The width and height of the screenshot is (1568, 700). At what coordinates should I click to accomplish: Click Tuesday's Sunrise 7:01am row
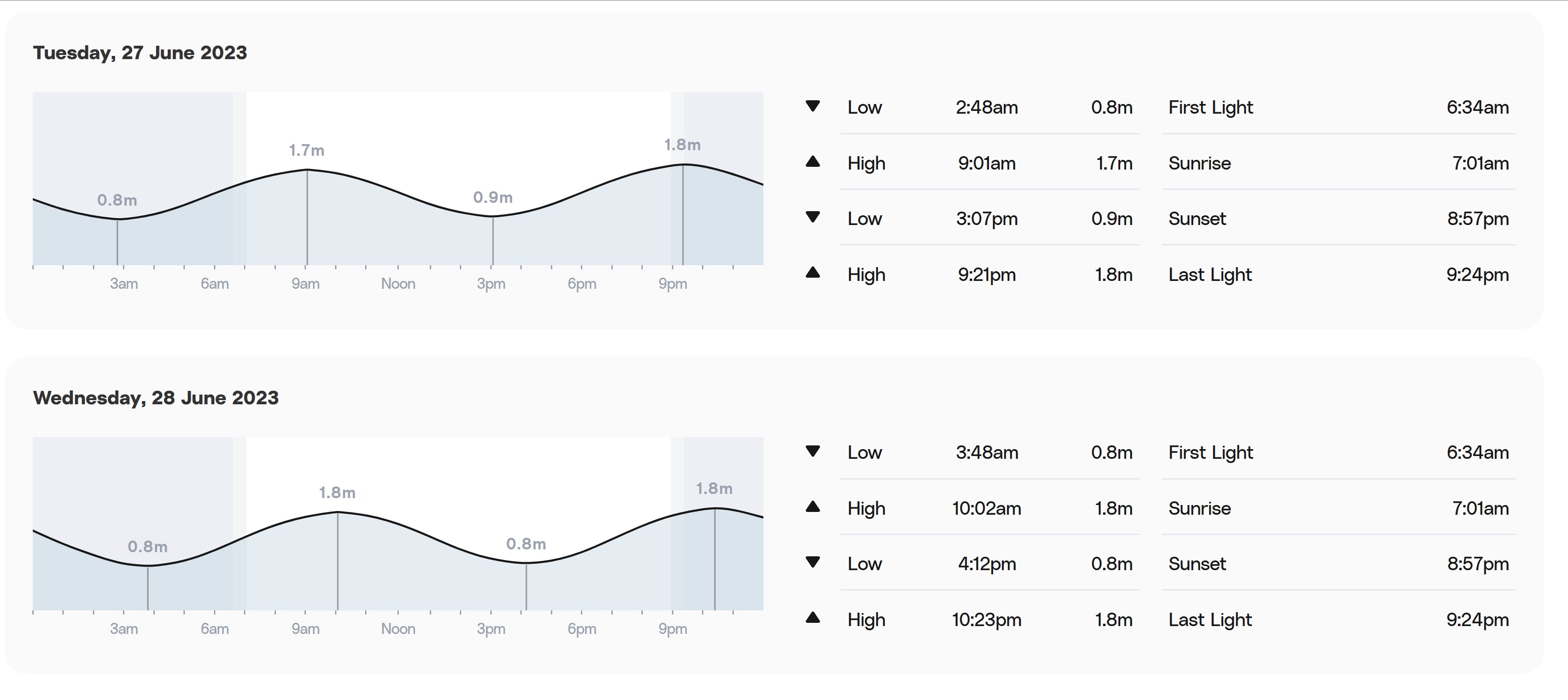(x=1338, y=163)
